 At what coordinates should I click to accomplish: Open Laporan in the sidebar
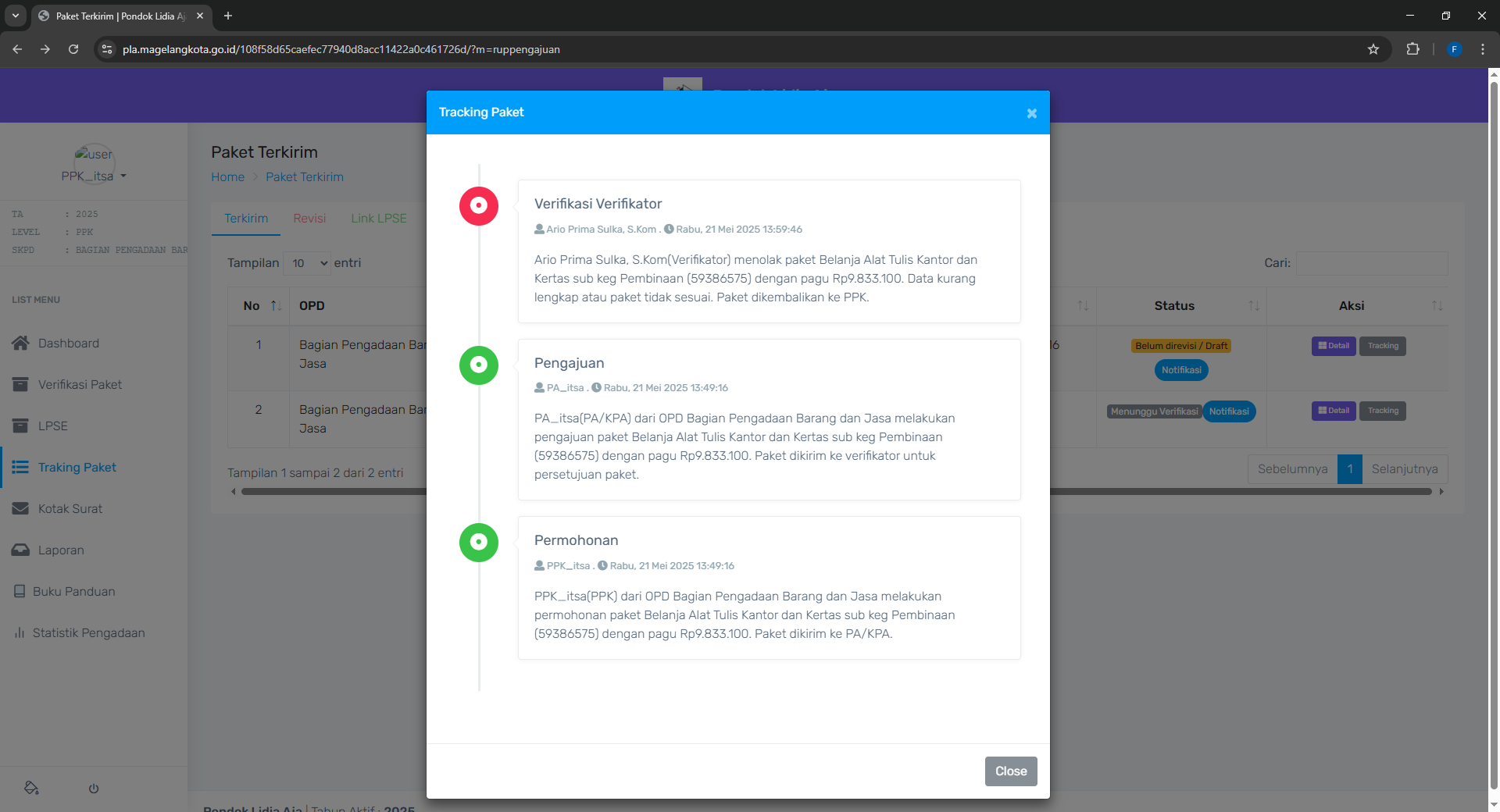click(x=60, y=550)
